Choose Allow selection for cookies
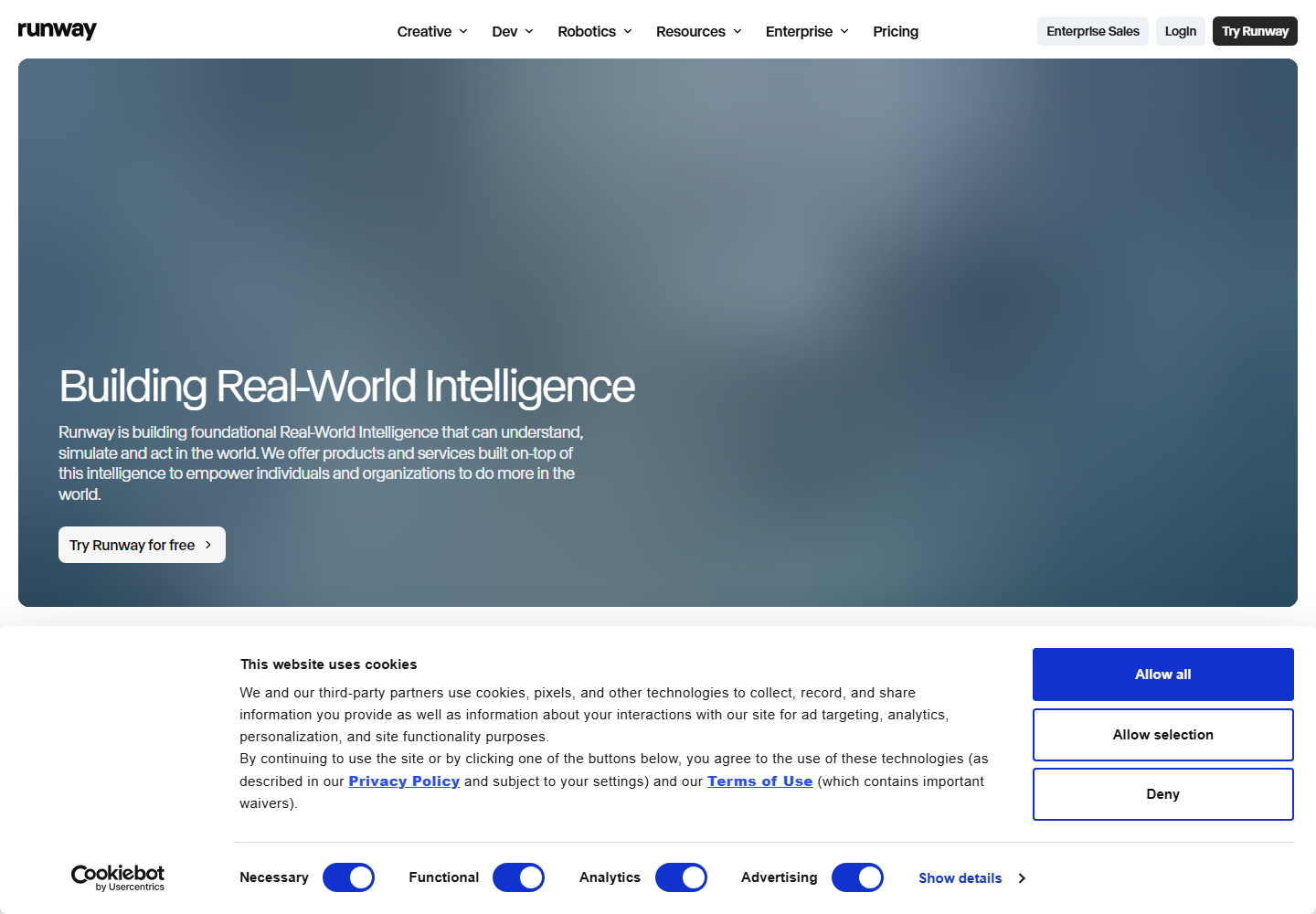 click(x=1162, y=735)
